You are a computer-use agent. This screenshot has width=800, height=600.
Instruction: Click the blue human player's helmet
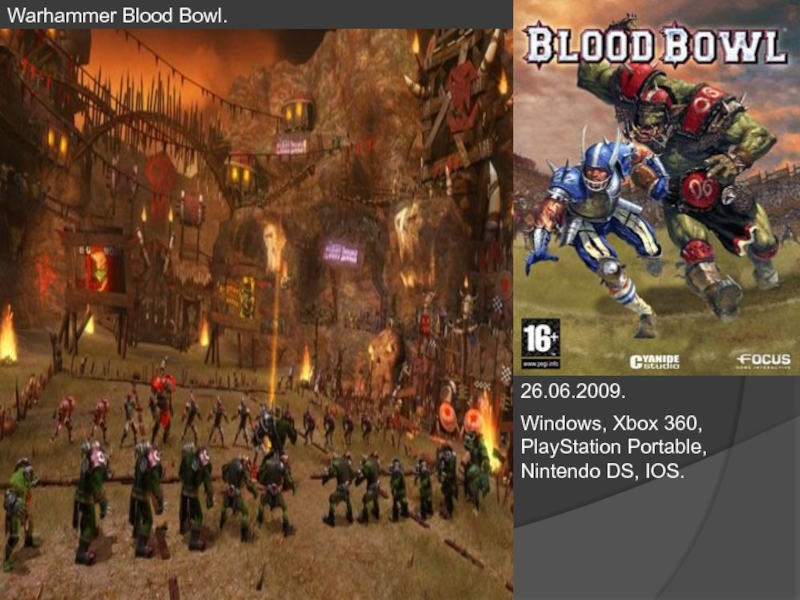[601, 168]
